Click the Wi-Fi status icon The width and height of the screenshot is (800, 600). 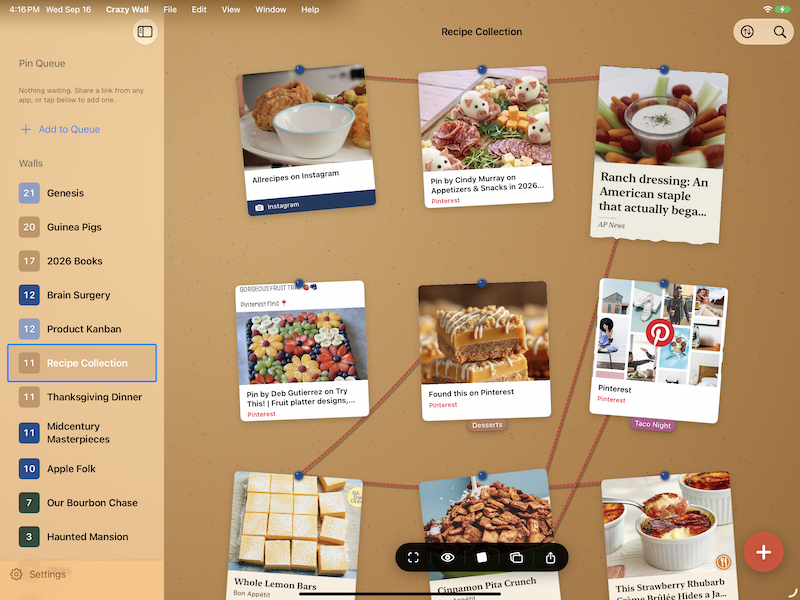[767, 9]
